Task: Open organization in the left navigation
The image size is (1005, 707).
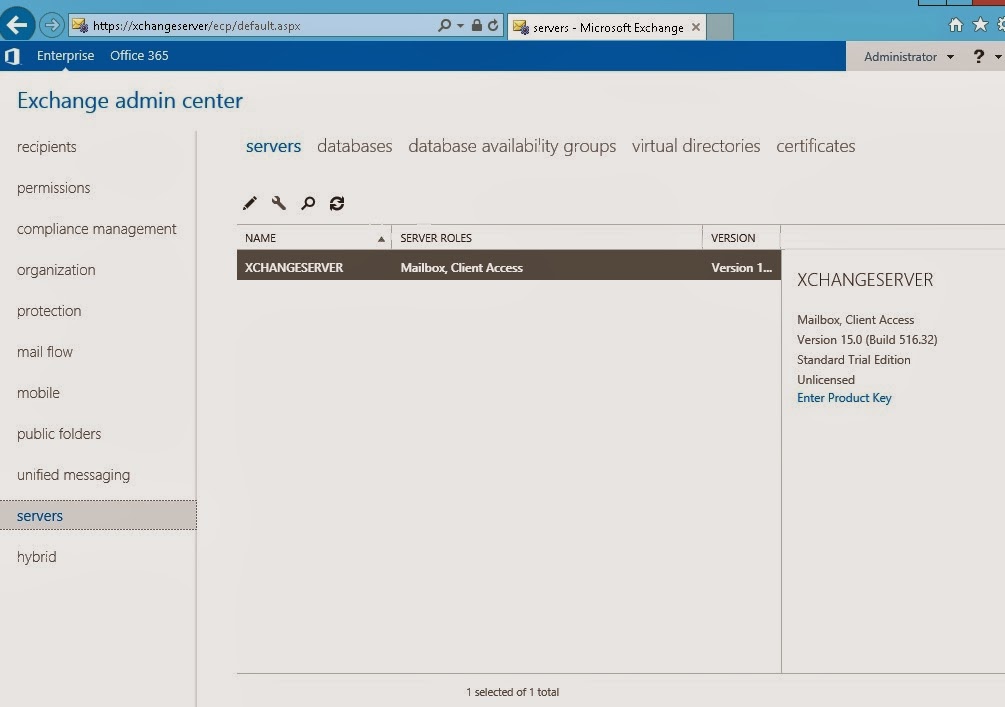Action: [56, 270]
